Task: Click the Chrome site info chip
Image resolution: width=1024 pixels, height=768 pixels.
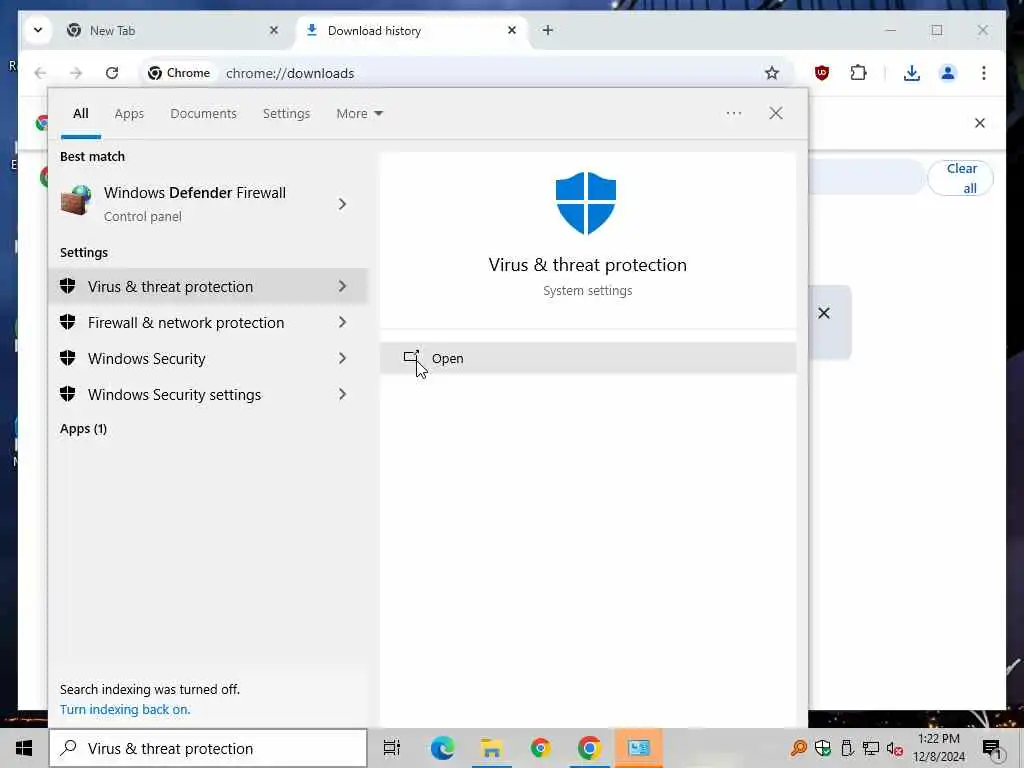Action: click(x=180, y=73)
